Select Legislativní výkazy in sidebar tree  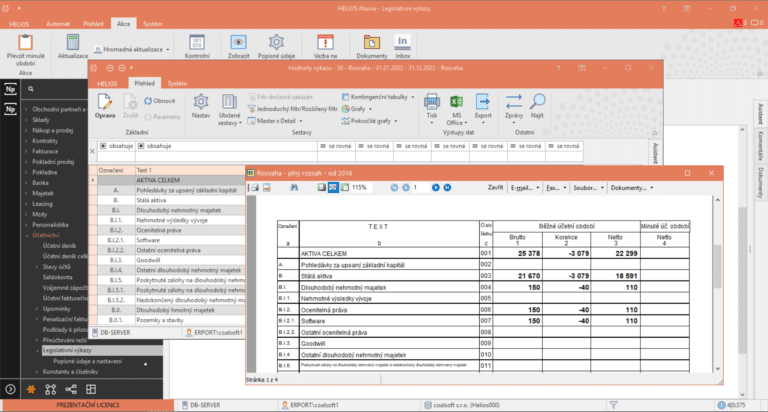(67, 350)
